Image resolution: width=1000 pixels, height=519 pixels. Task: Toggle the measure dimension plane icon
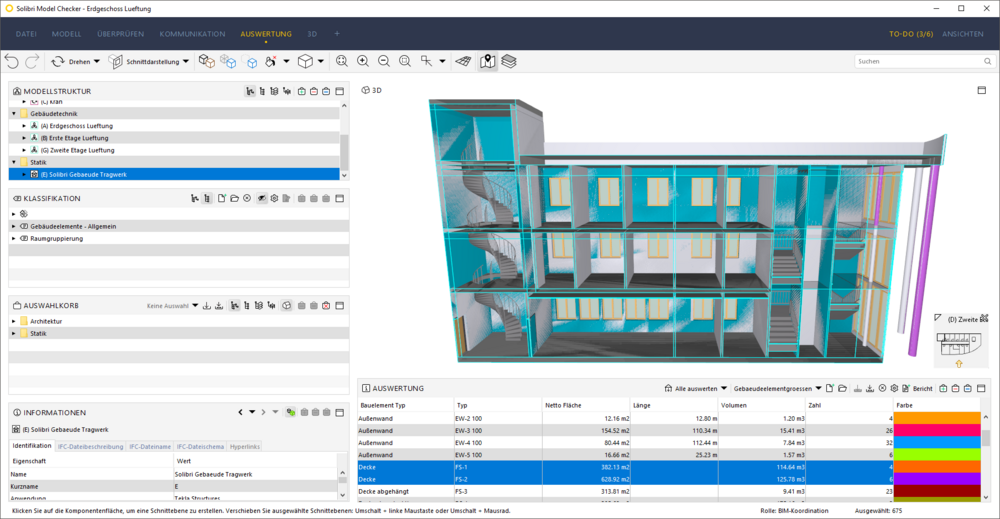(464, 61)
